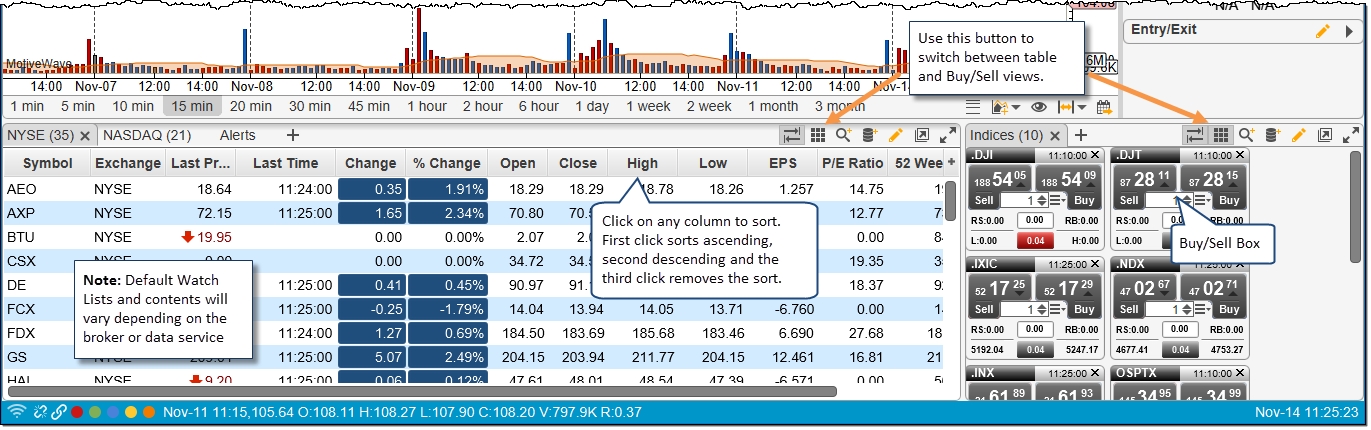This screenshot has height=430, width=1371.
Task: Click the pencil edit icon in NYSE panel
Action: click(895, 135)
